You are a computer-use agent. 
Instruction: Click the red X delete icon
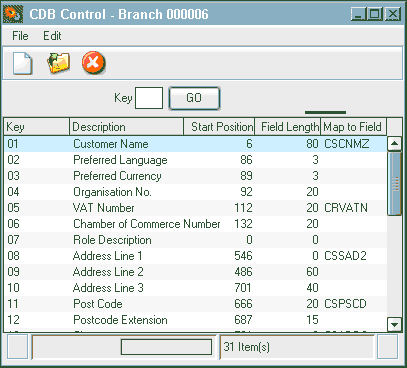tap(94, 63)
